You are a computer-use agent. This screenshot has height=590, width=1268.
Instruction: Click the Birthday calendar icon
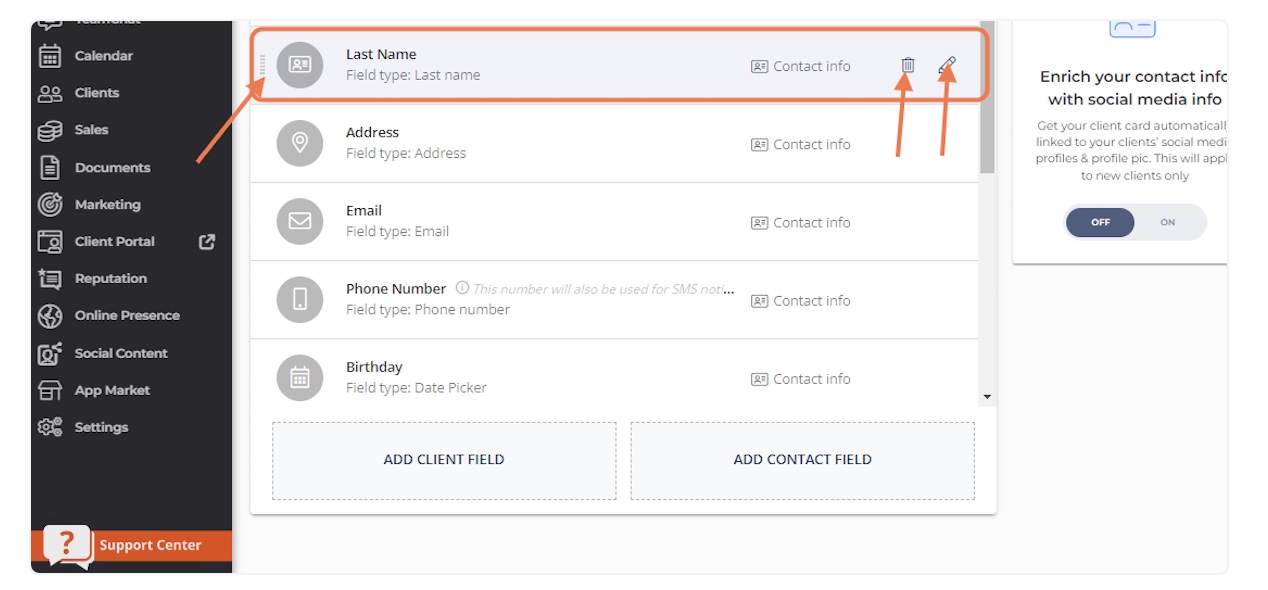click(x=300, y=378)
